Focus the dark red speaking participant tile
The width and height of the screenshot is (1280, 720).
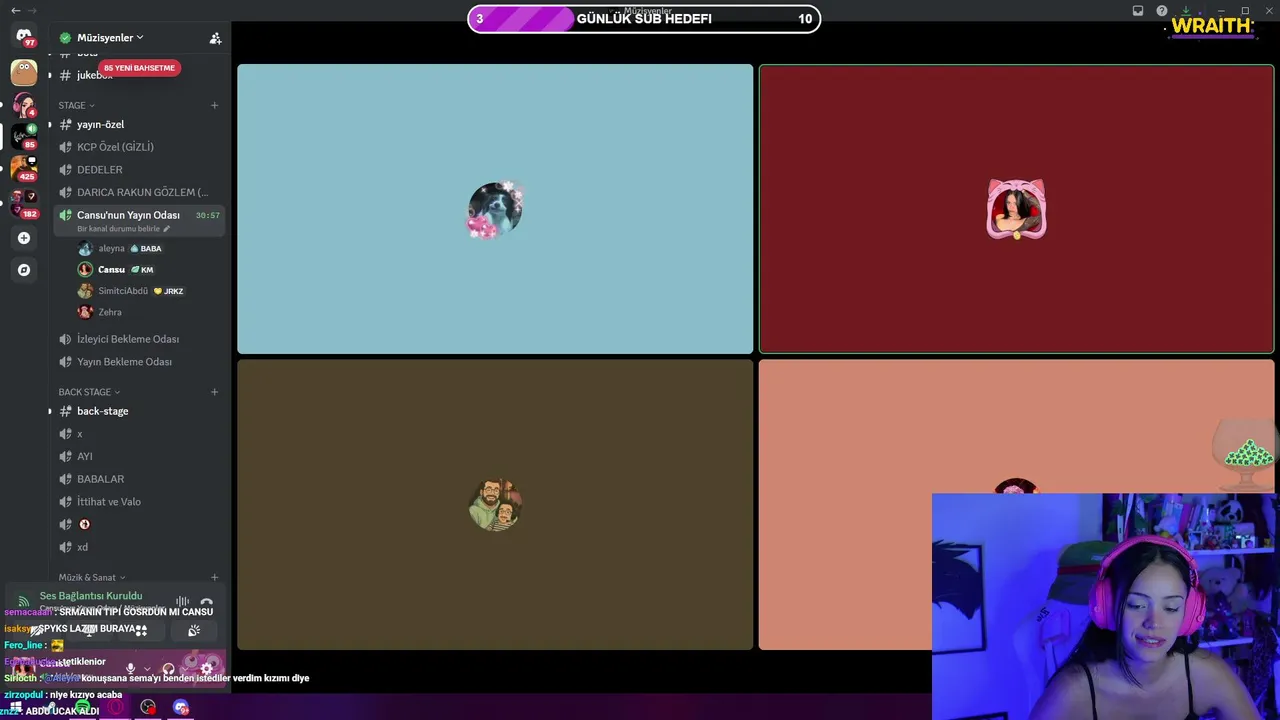click(x=1016, y=209)
